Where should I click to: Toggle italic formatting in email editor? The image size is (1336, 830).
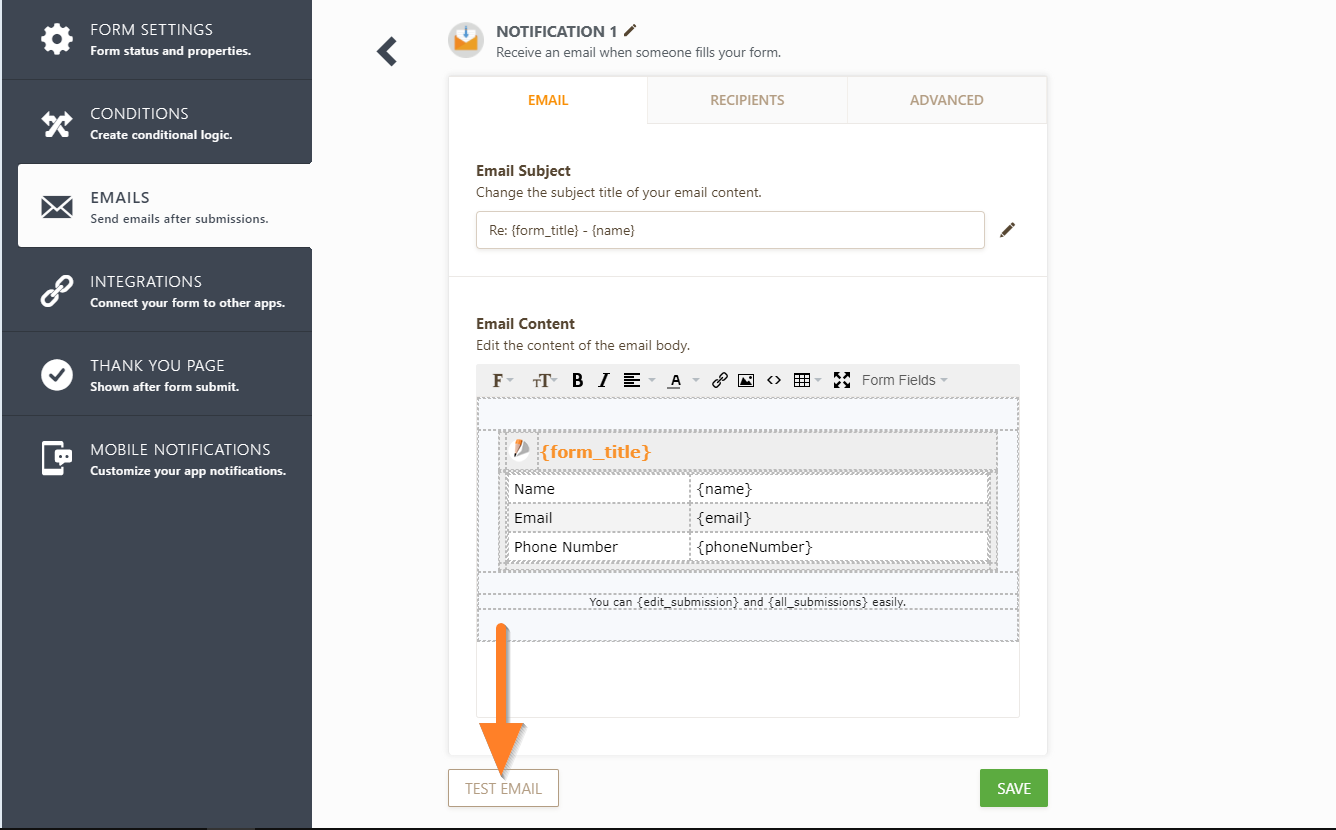pos(603,380)
